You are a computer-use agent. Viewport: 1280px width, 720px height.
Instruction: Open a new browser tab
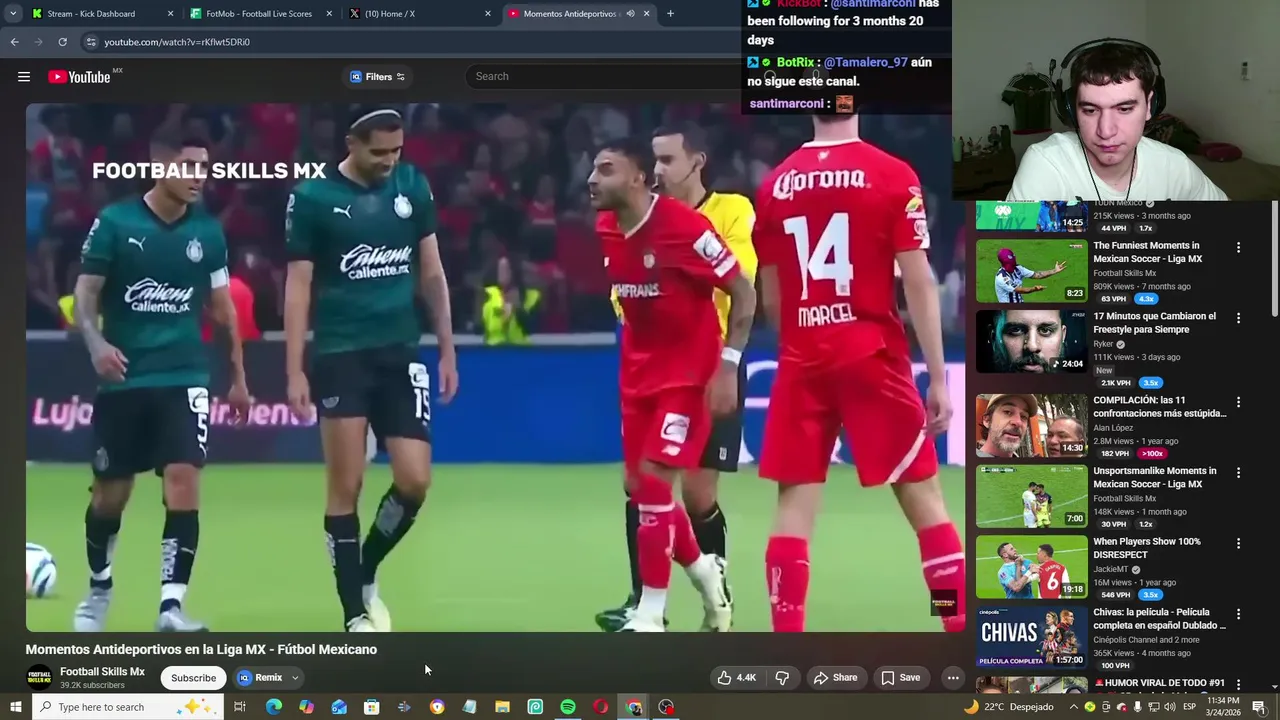pos(670,14)
